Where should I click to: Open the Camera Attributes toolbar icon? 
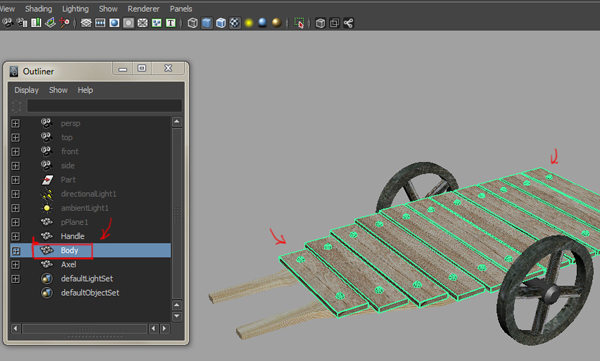tap(22, 23)
